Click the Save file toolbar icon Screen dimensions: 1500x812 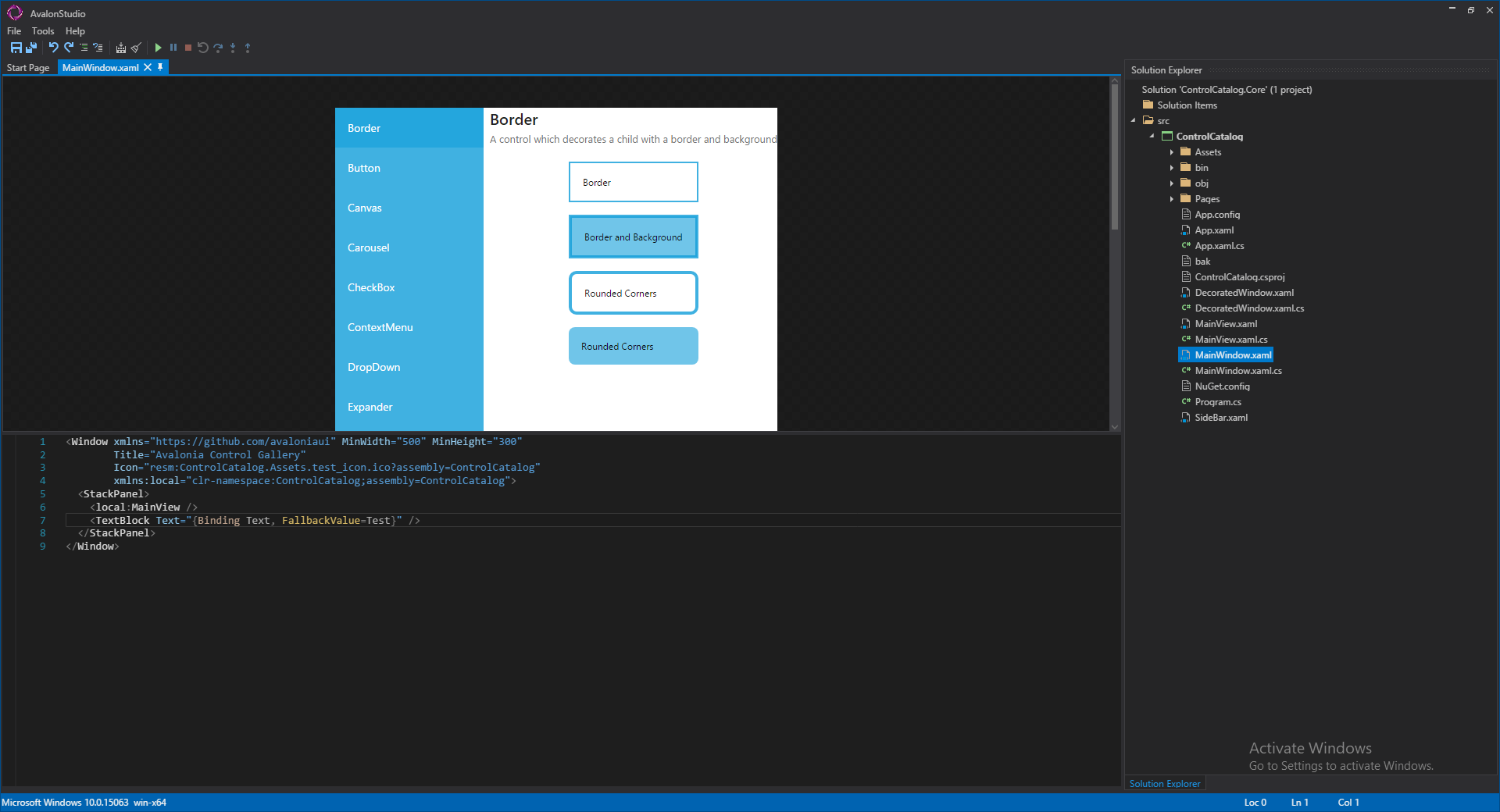[x=16, y=48]
